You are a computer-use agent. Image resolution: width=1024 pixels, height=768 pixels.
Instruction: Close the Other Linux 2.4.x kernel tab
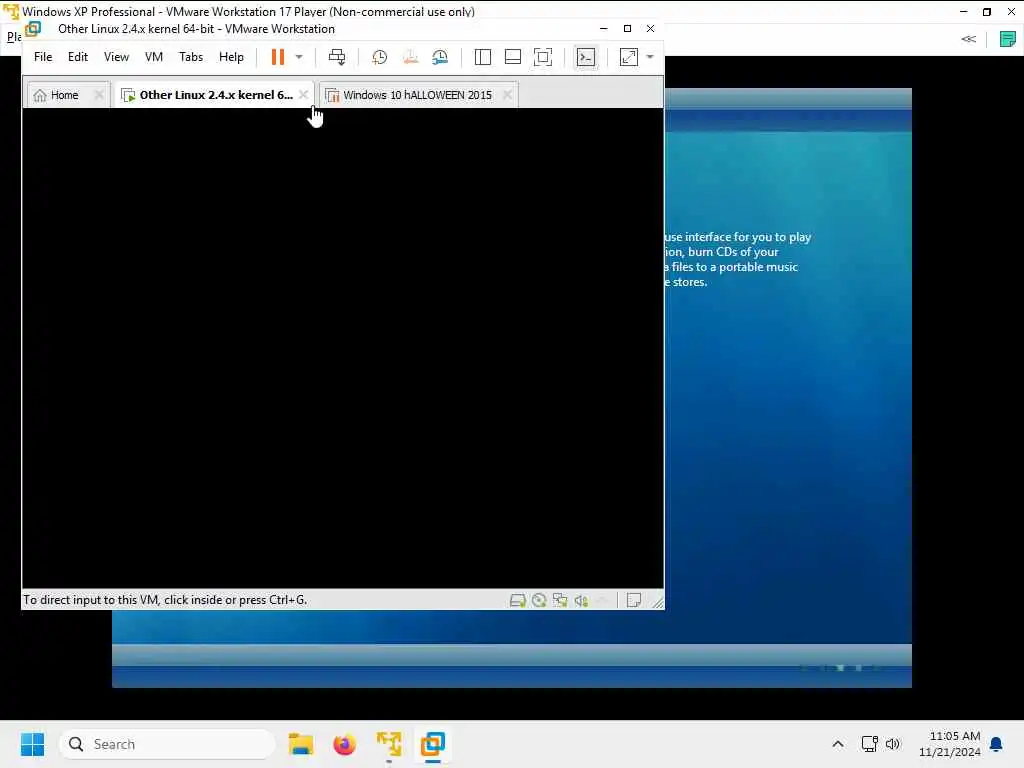click(x=304, y=95)
